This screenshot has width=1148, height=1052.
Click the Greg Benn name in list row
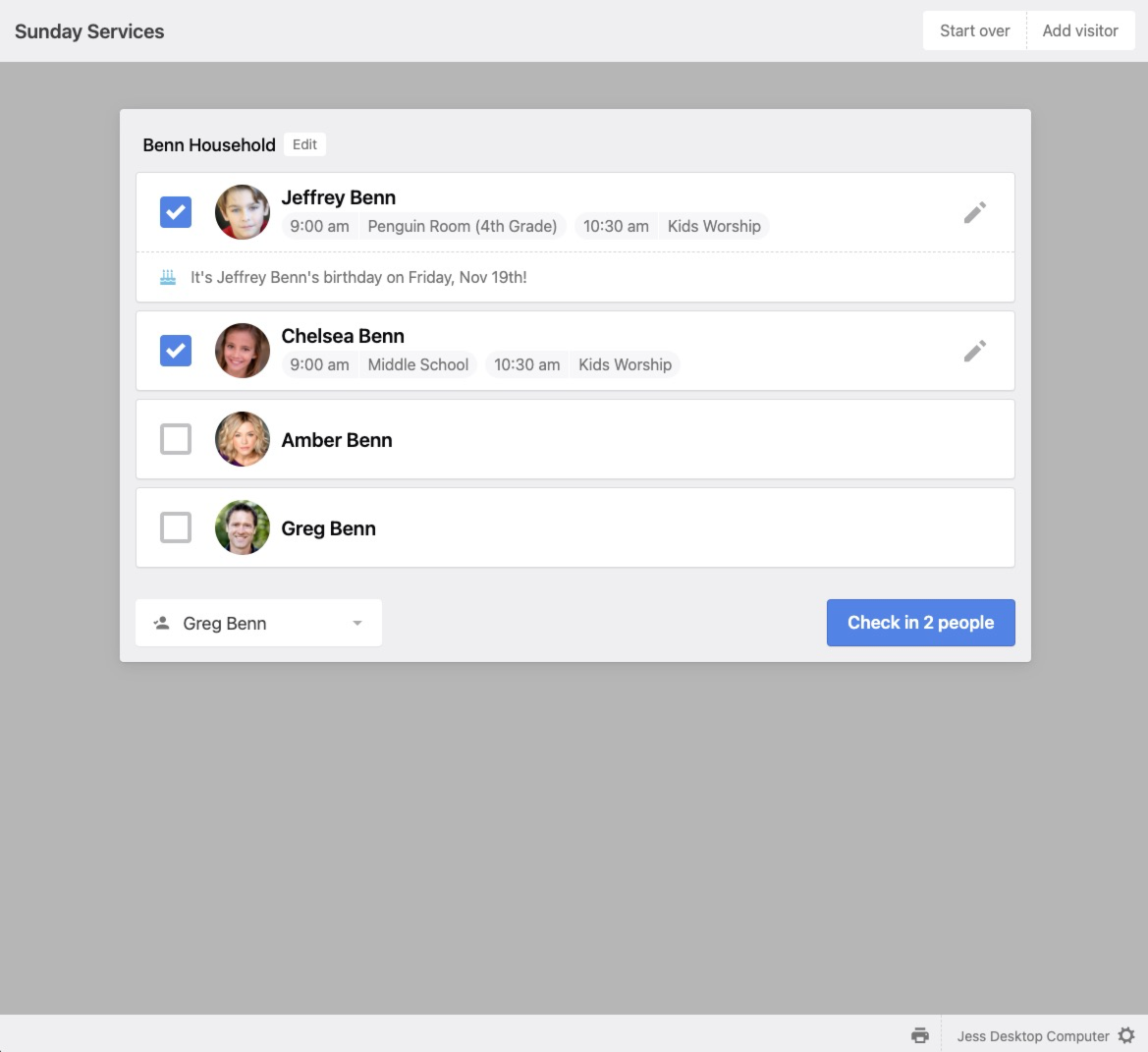click(329, 528)
